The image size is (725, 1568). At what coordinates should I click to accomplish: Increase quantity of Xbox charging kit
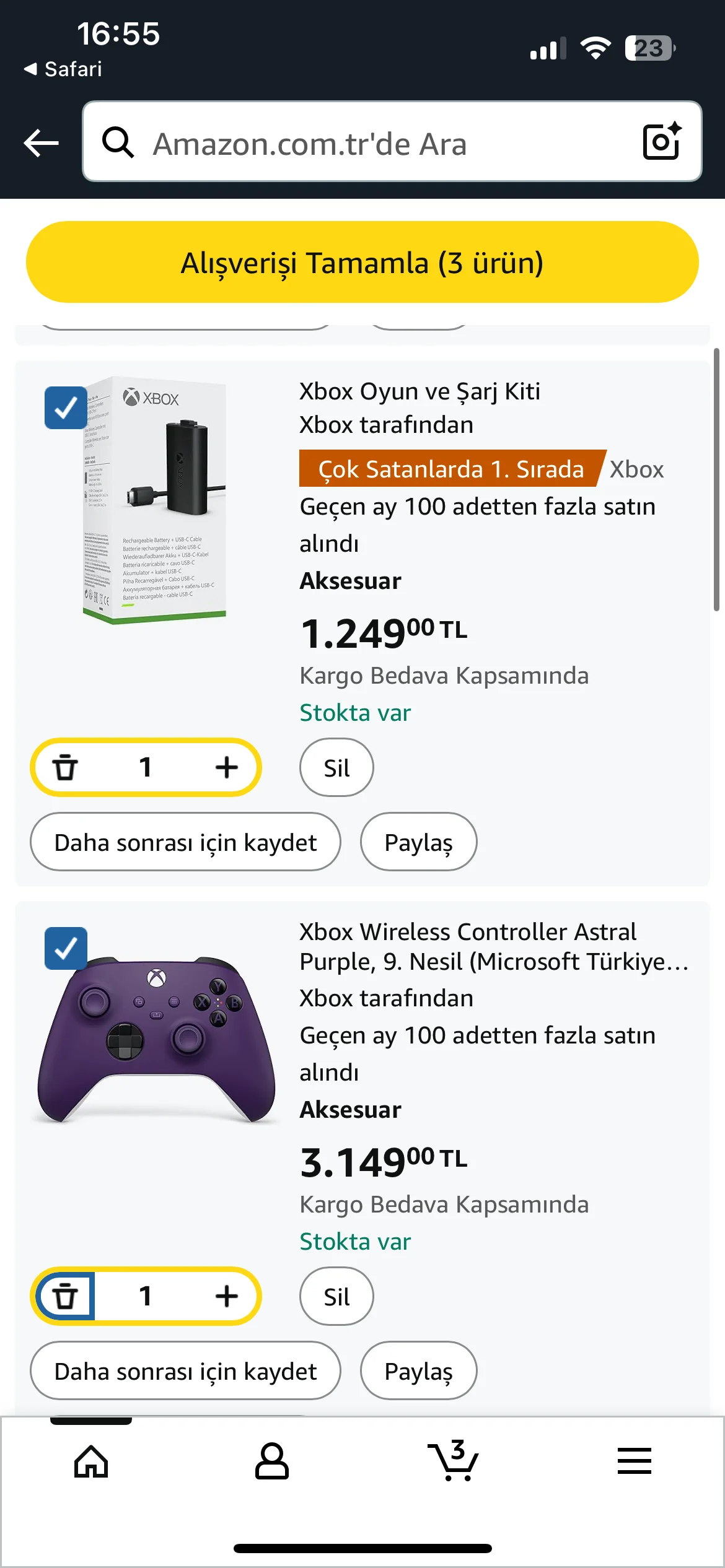pos(227,767)
